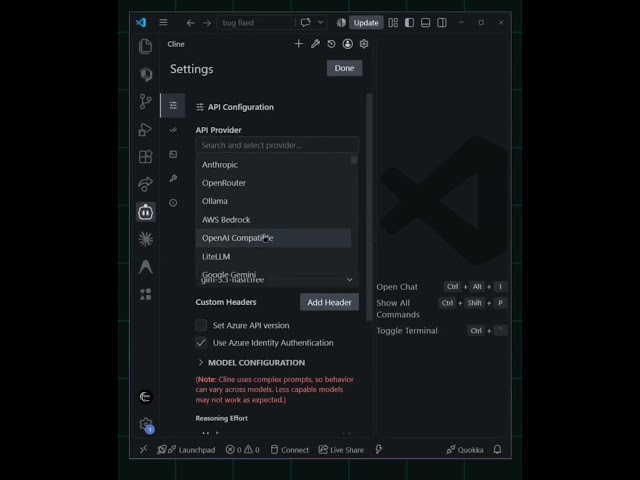Image resolution: width=640 pixels, height=480 pixels.
Task: Open Cline history clock icon
Action: [331, 44]
